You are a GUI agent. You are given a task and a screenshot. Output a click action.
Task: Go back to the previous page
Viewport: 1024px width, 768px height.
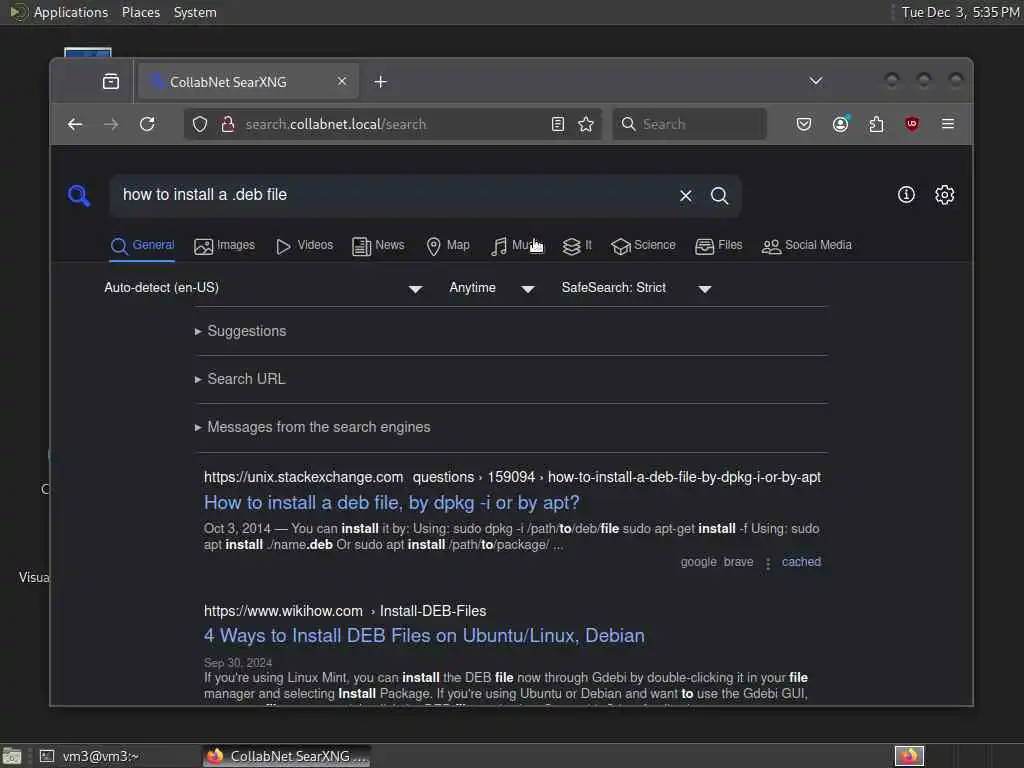pyautogui.click(x=75, y=124)
